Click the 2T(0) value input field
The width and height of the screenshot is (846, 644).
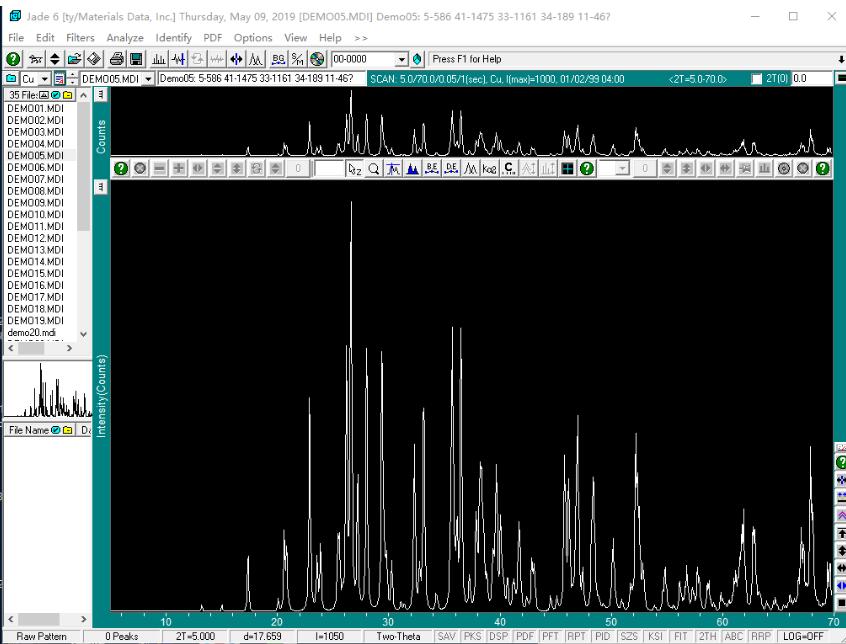(811, 79)
